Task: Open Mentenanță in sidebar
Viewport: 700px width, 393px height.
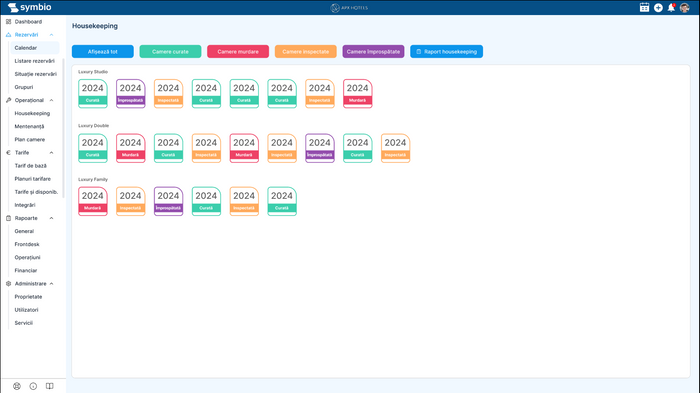Action: tap(29, 126)
